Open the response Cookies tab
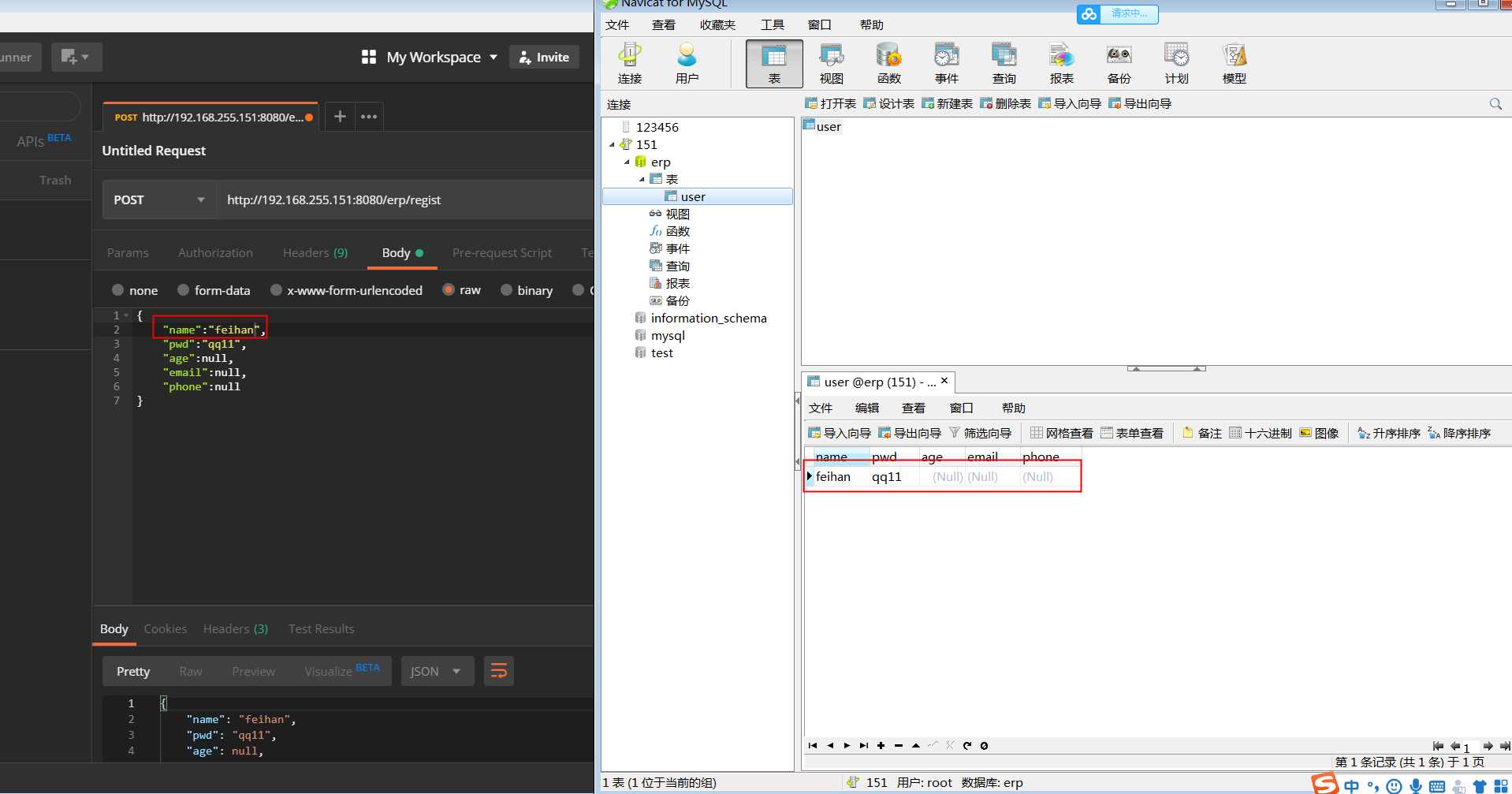The height and width of the screenshot is (794, 1512). coord(166,628)
